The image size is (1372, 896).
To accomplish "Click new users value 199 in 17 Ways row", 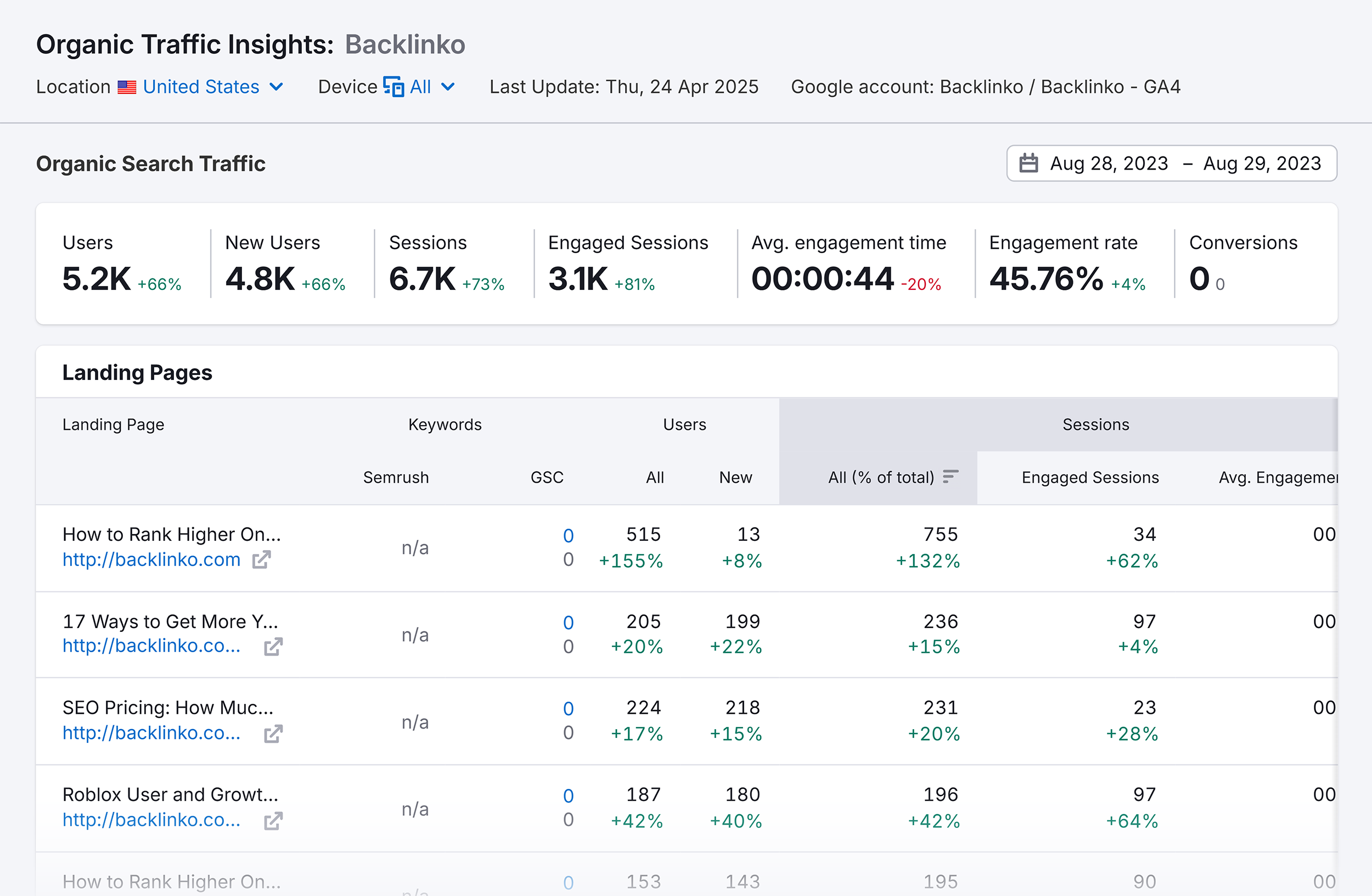I will (x=743, y=621).
